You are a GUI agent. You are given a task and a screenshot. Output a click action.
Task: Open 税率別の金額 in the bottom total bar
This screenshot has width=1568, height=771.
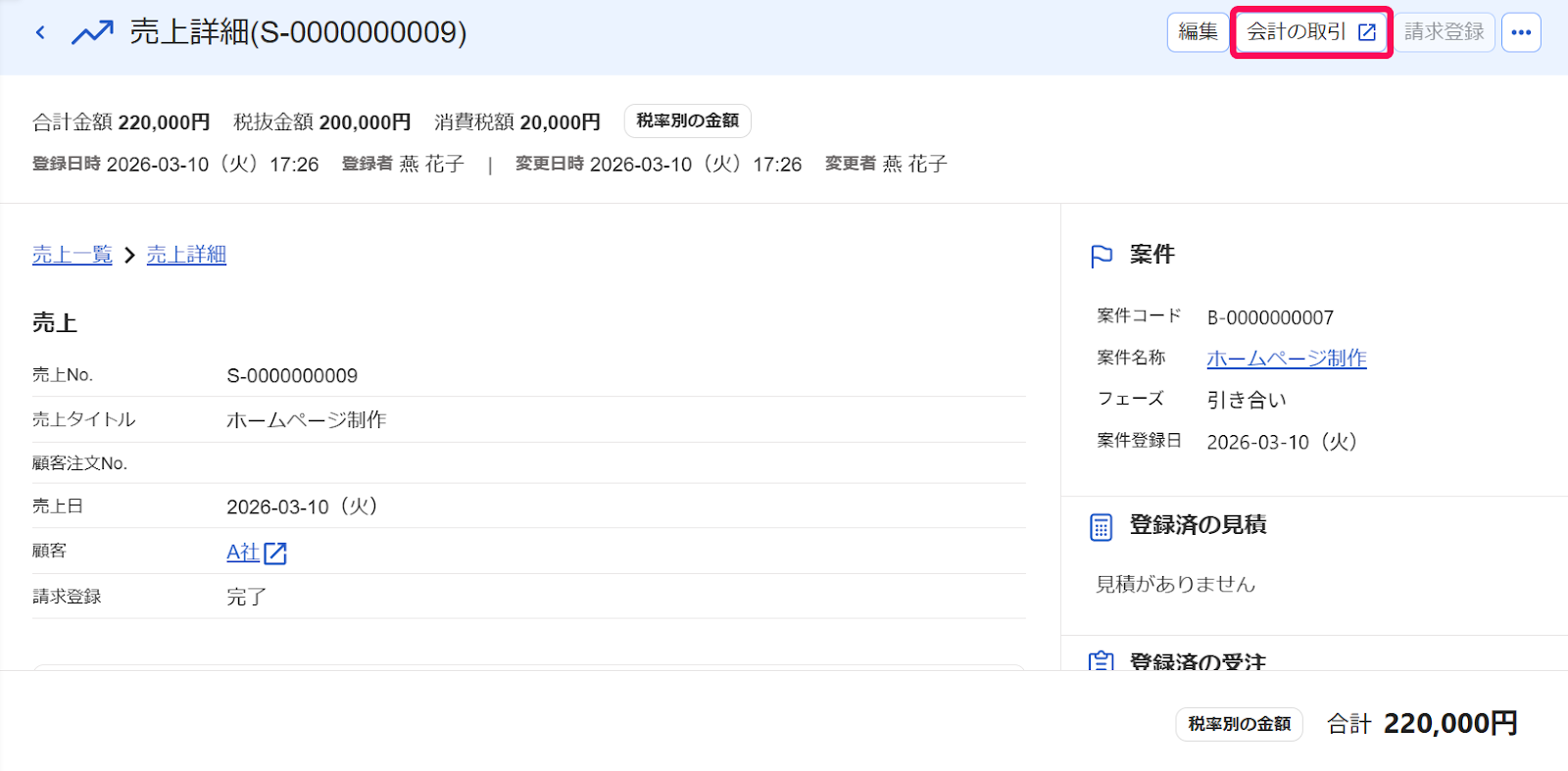1240,724
